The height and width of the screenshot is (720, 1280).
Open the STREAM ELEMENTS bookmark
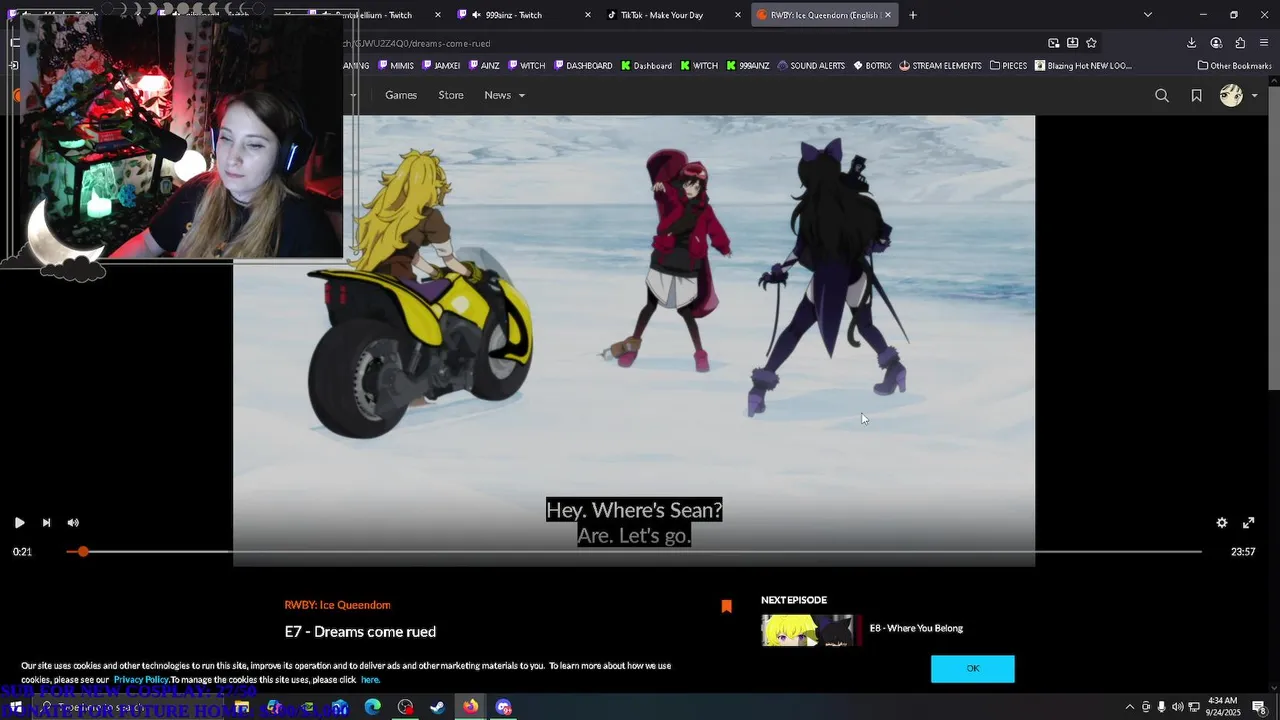(940, 66)
